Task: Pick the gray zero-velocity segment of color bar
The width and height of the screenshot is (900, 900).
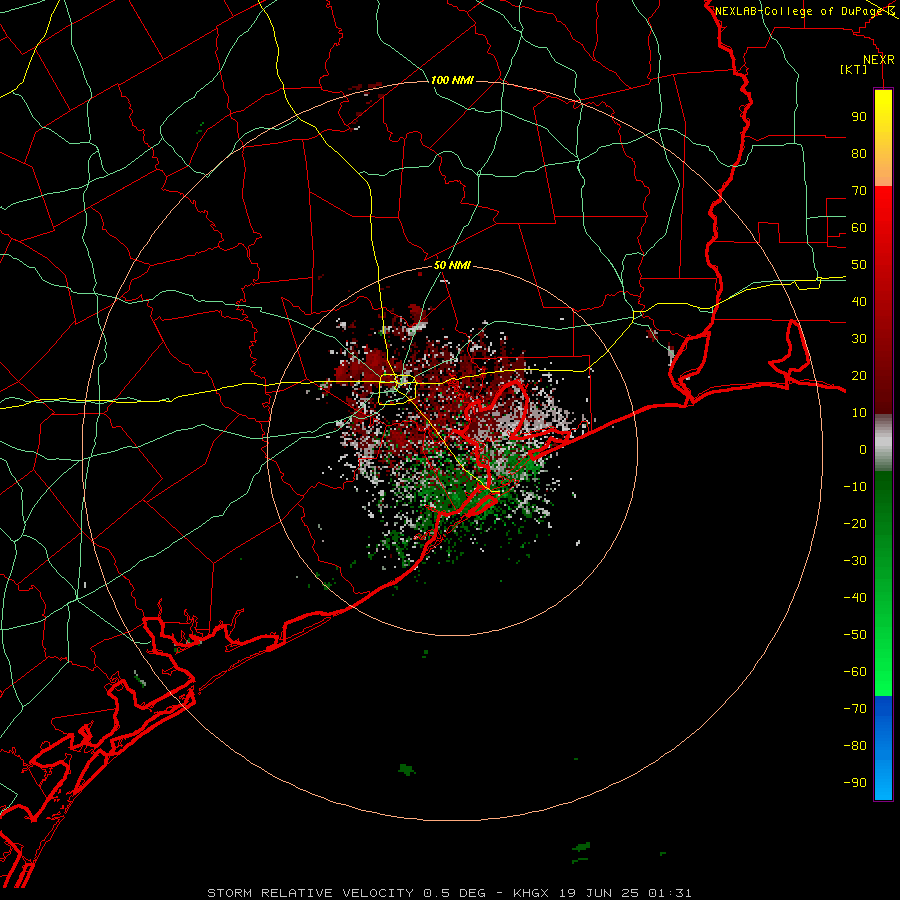Action: (x=883, y=443)
